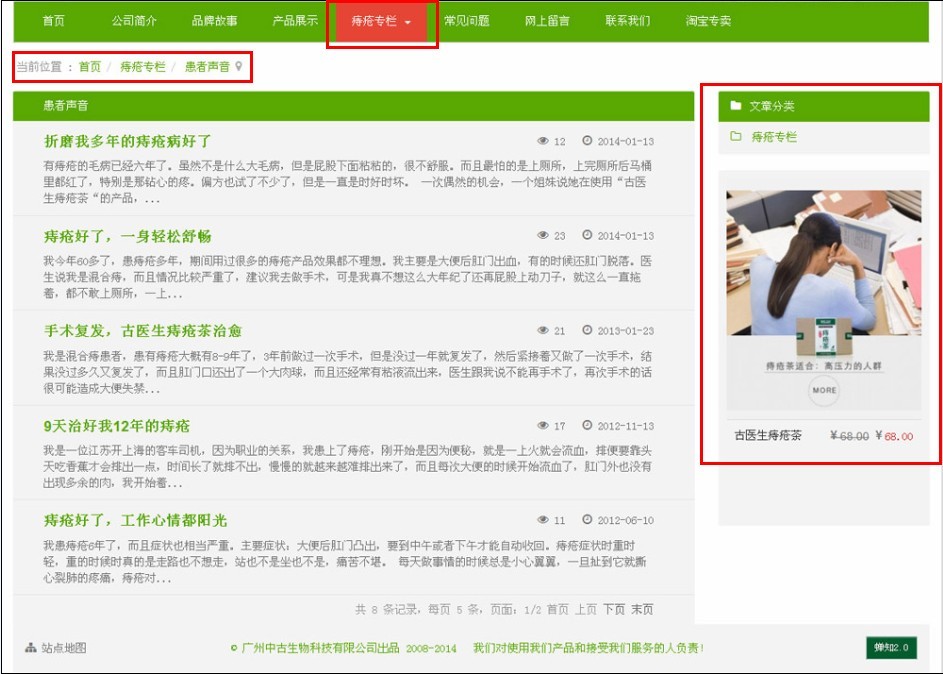This screenshot has height=674, width=943.
Task: Go to pagination 上页 link
Action: (586, 610)
